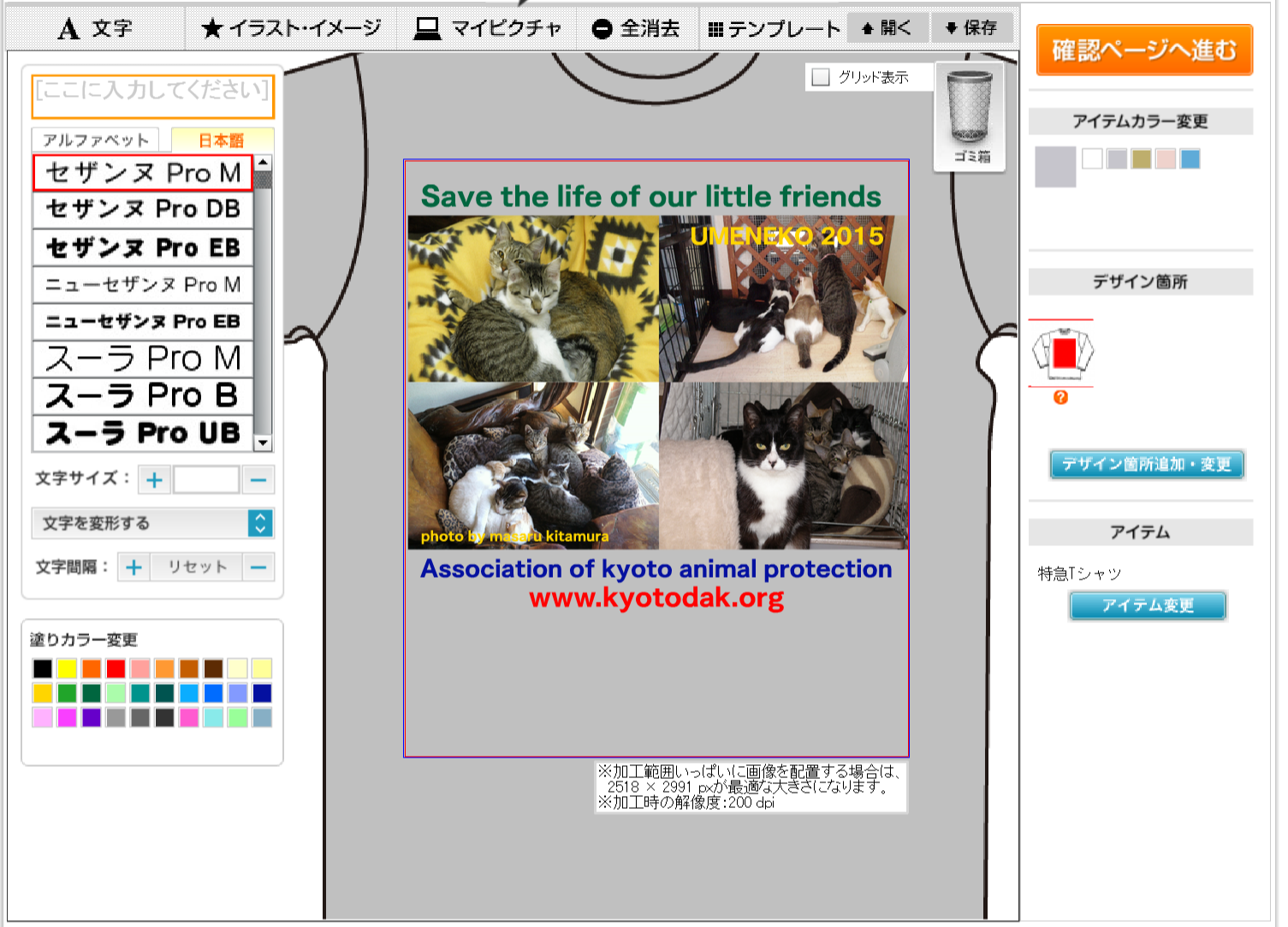This screenshot has width=1288, height=927.
Task: Switch to the 日本語 font tab
Action: coord(222,140)
